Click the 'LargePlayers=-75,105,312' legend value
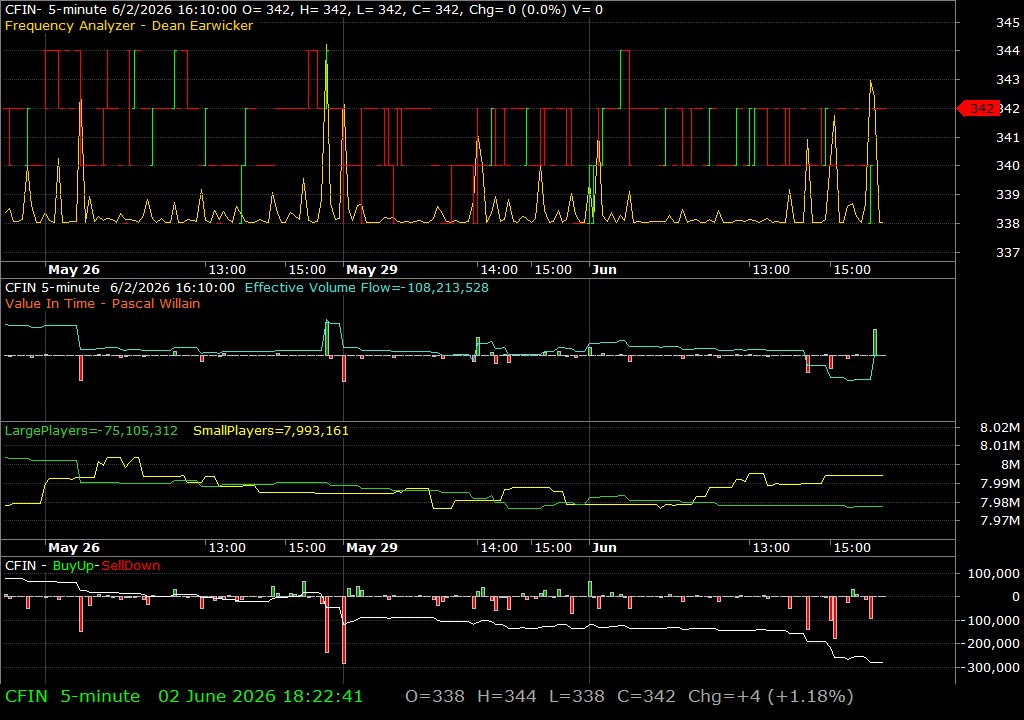 tap(91, 431)
